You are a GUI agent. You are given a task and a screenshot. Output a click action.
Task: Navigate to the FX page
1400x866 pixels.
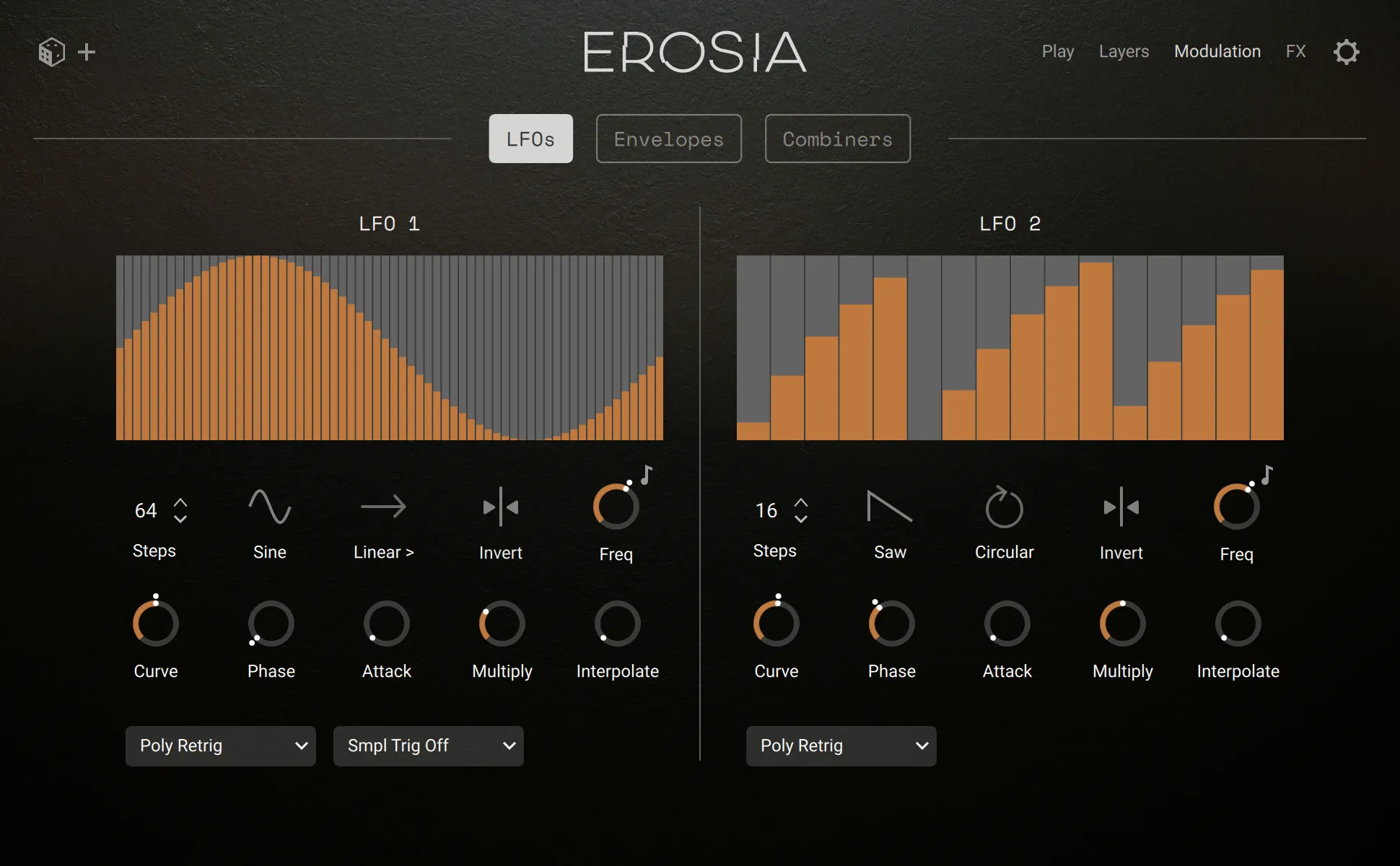click(1295, 51)
